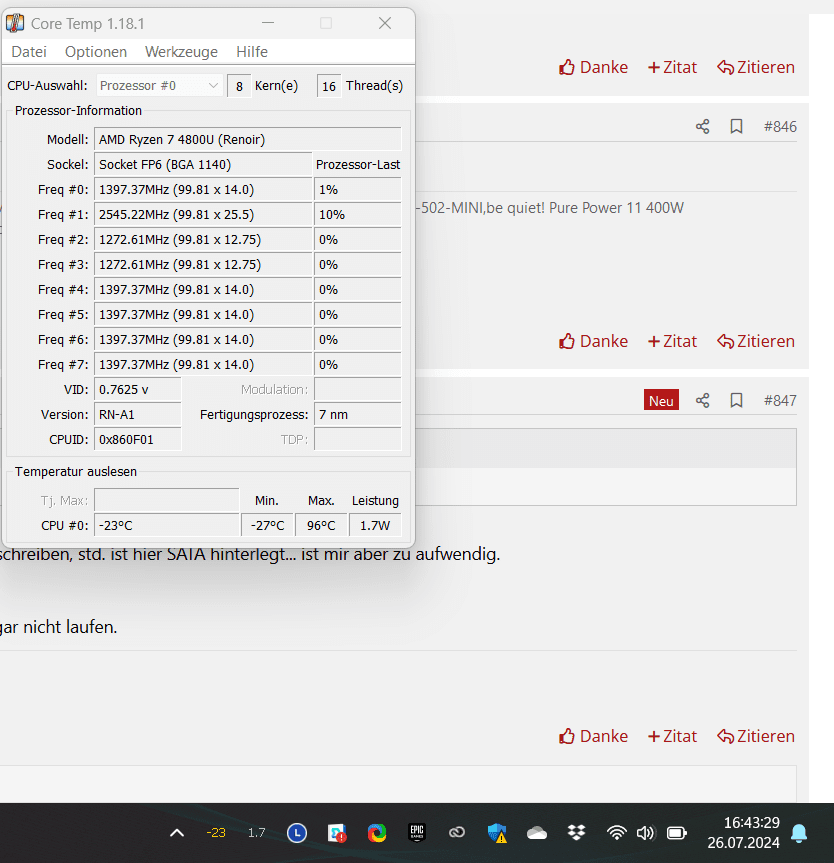The image size is (834, 863).
Task: Click the Neu badge on post #847
Action: pos(661,400)
